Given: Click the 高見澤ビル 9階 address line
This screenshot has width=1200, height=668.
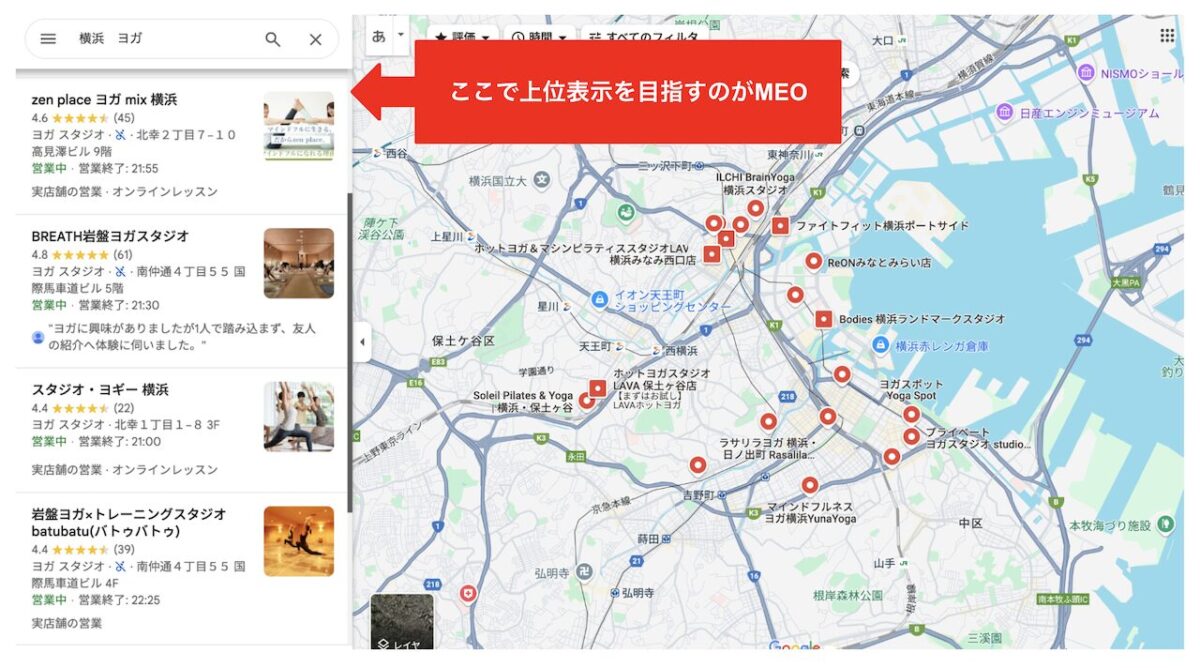Looking at the screenshot, I should 72,152.
